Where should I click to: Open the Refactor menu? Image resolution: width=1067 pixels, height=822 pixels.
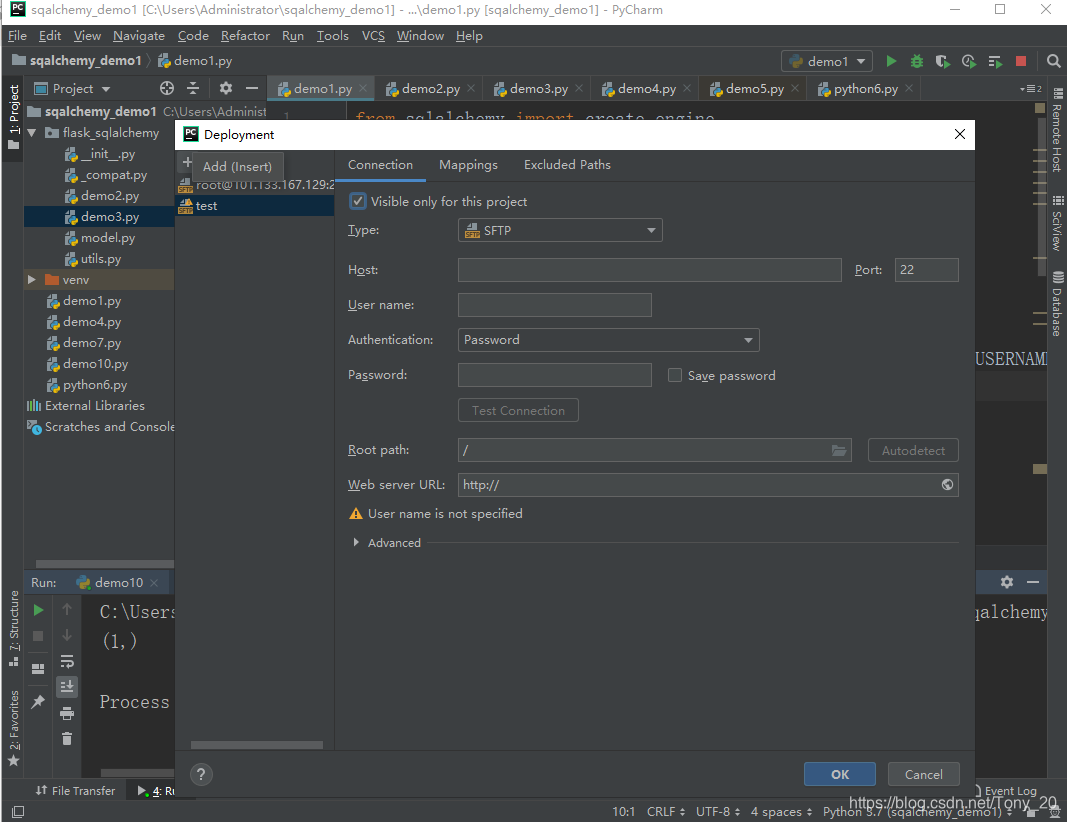pos(245,35)
